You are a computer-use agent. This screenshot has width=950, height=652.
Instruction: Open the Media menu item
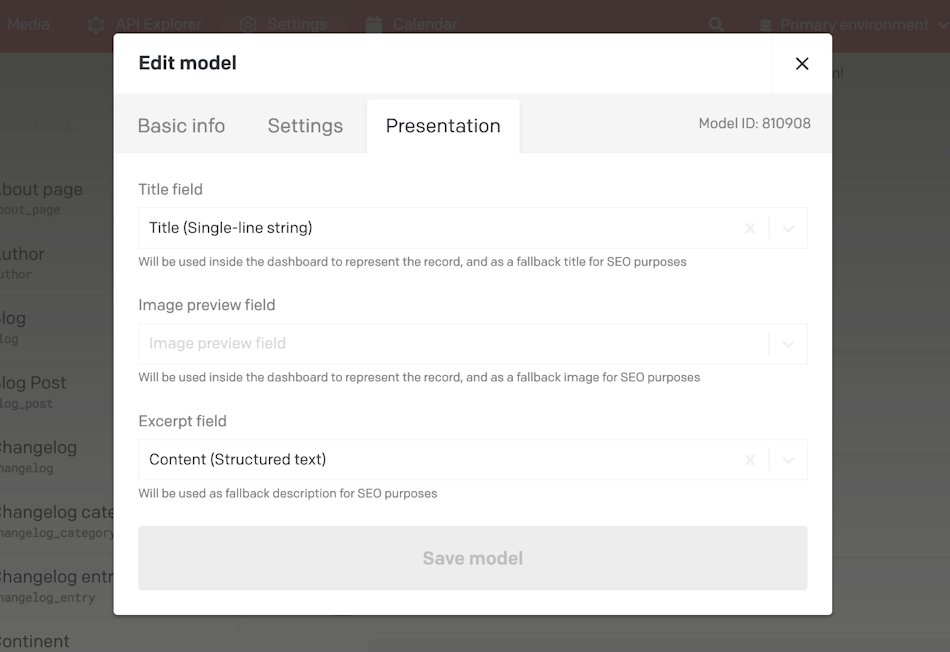(x=27, y=24)
